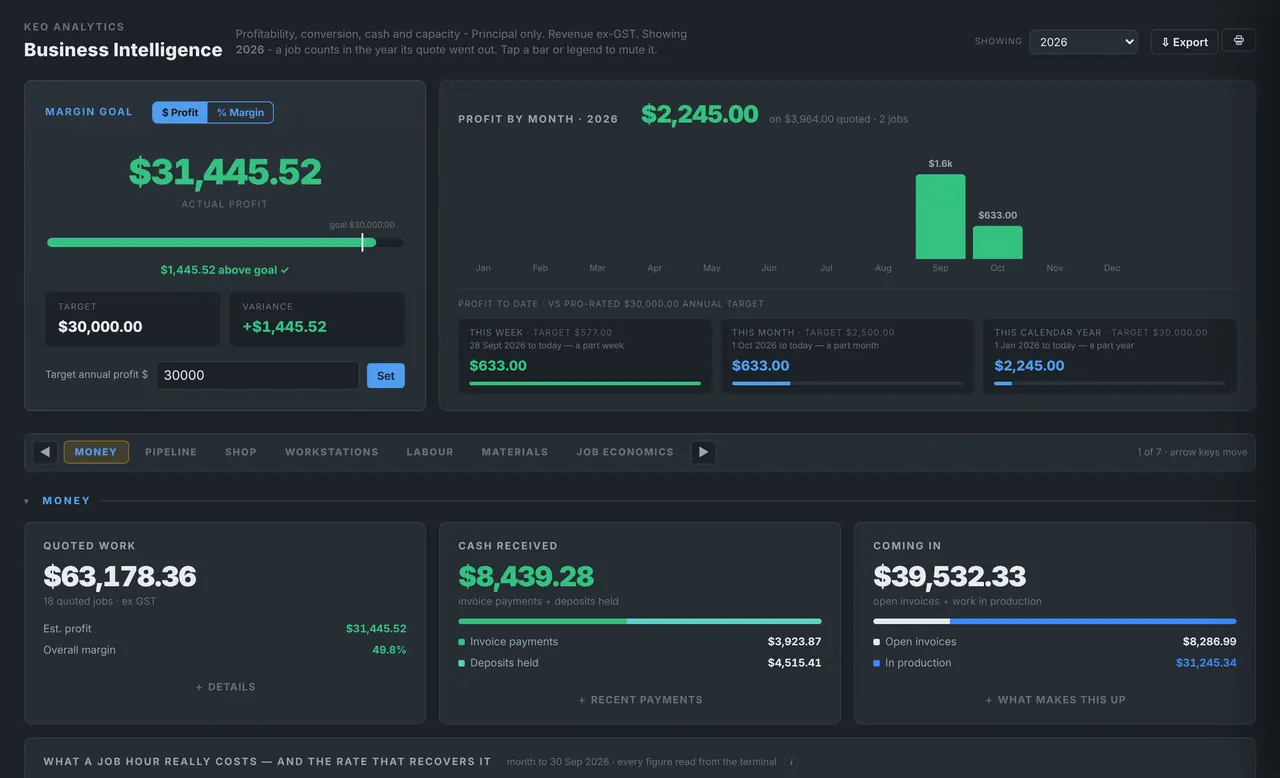This screenshot has width=1280, height=778.
Task: Click the This Week $633.00 card
Action: pos(585,356)
